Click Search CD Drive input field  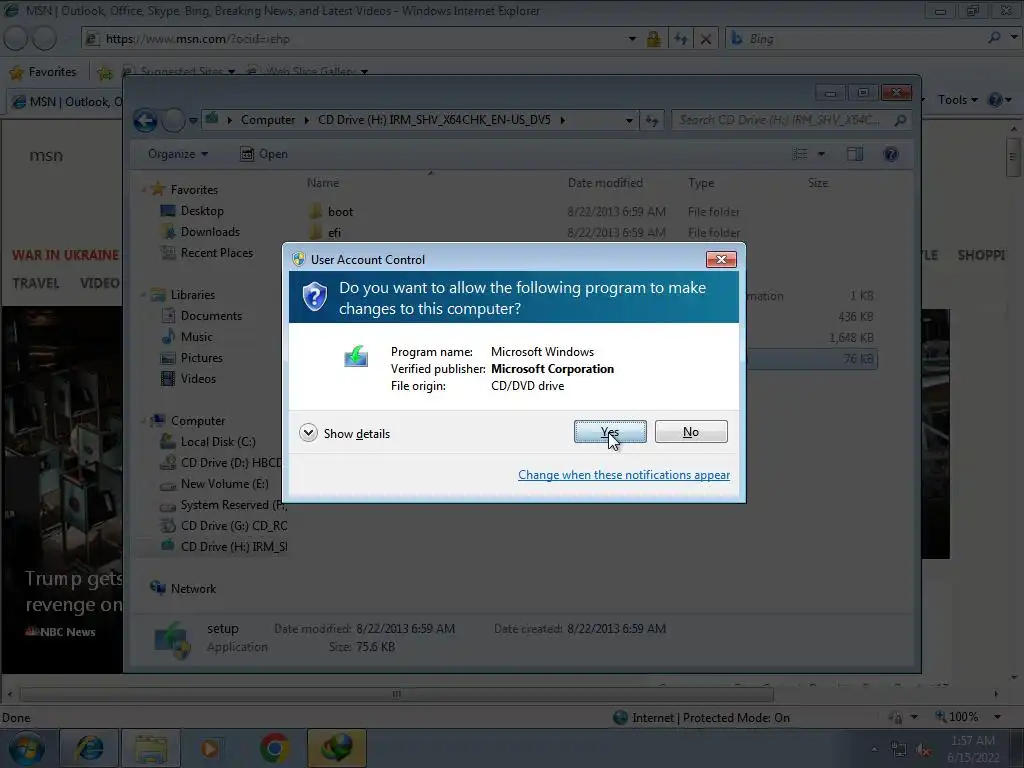coord(782,120)
